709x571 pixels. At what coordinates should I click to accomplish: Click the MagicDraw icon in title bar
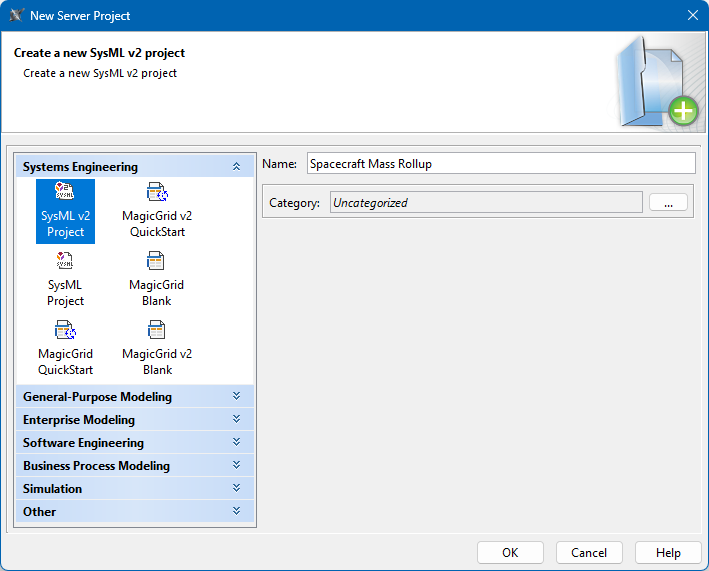pos(16,15)
